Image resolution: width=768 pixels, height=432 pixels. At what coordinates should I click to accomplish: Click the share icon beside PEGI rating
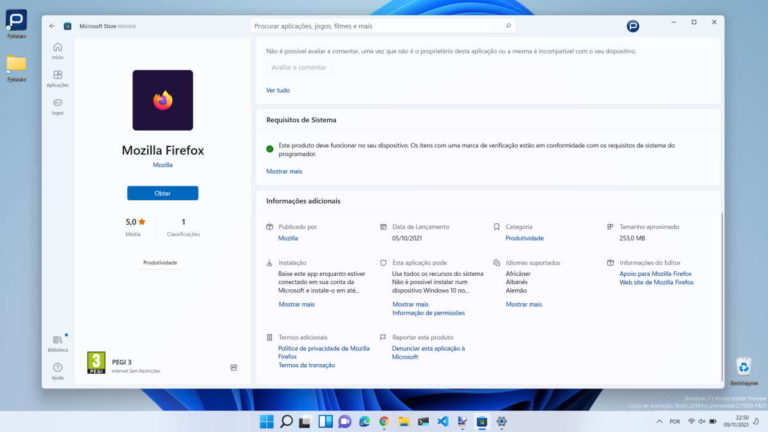tap(234, 367)
